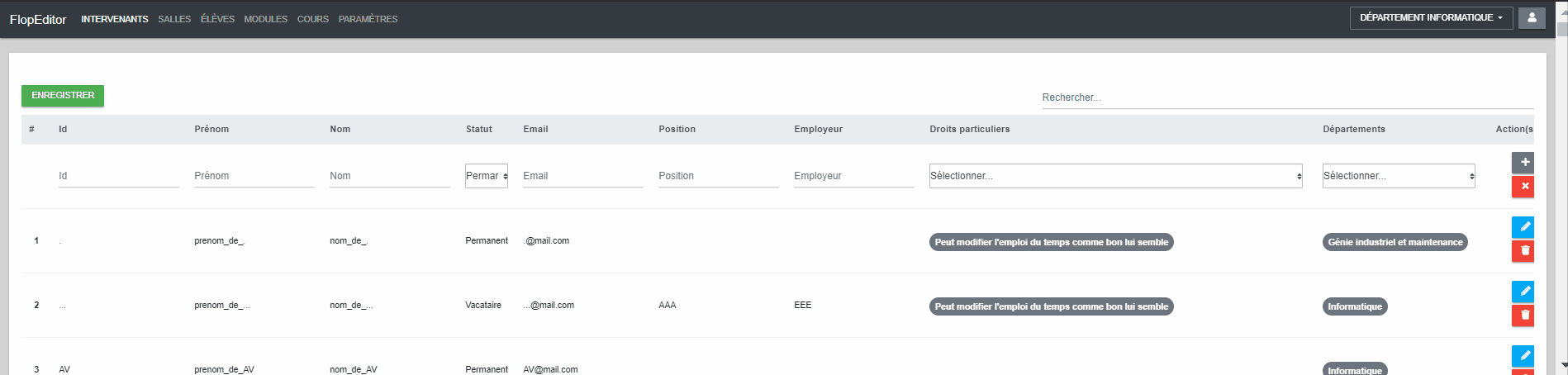Click the EEE employer cell
The image size is (1568, 375).
click(803, 306)
